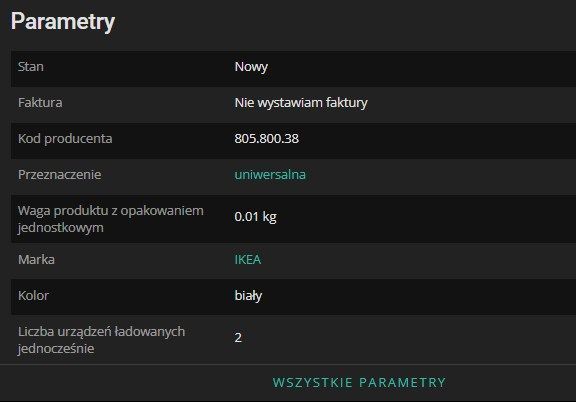
Task: Select 'Waga produktu z opakowaniem jednostkowym' label
Action: 111,219
